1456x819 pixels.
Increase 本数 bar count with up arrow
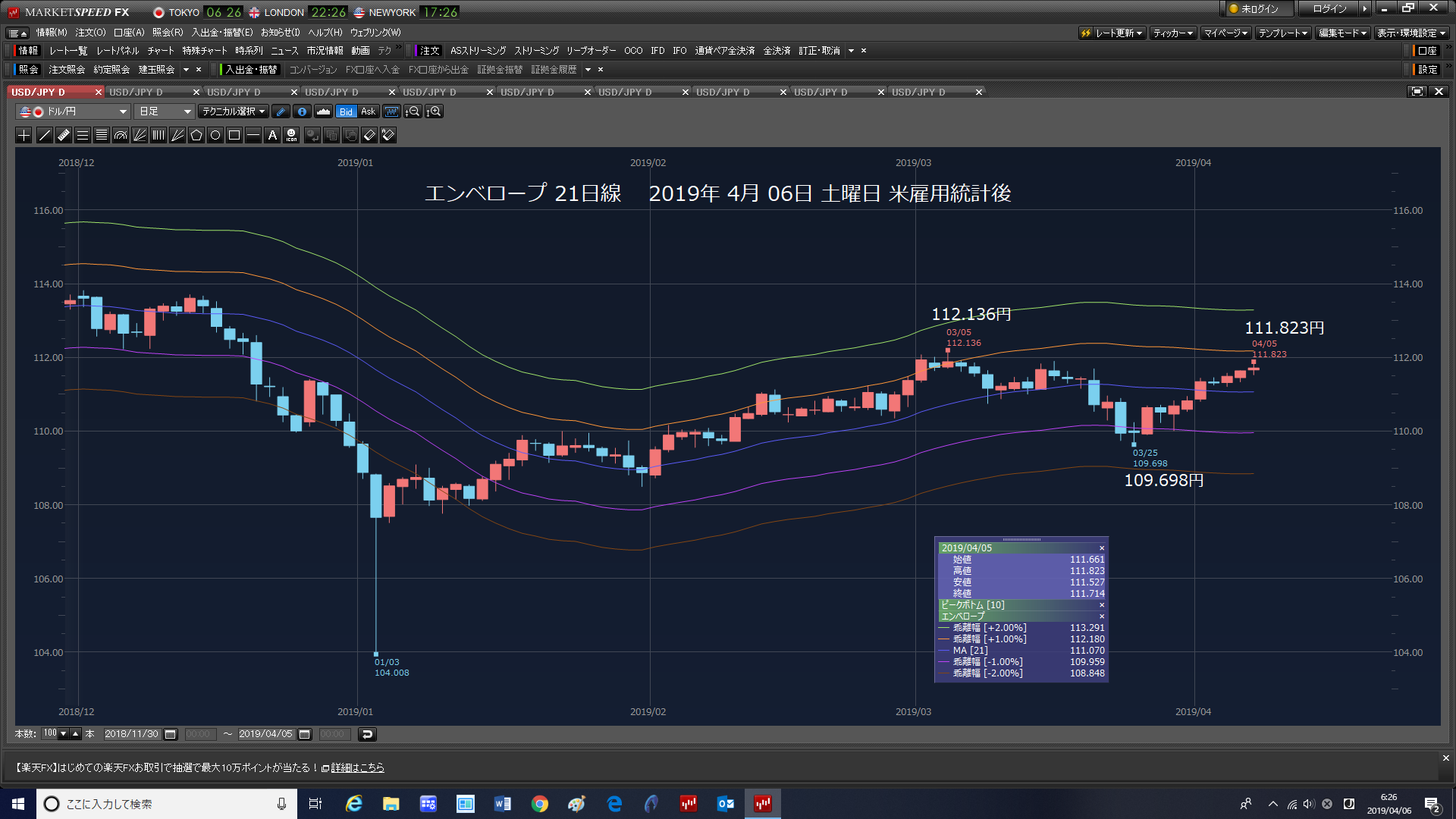click(76, 734)
